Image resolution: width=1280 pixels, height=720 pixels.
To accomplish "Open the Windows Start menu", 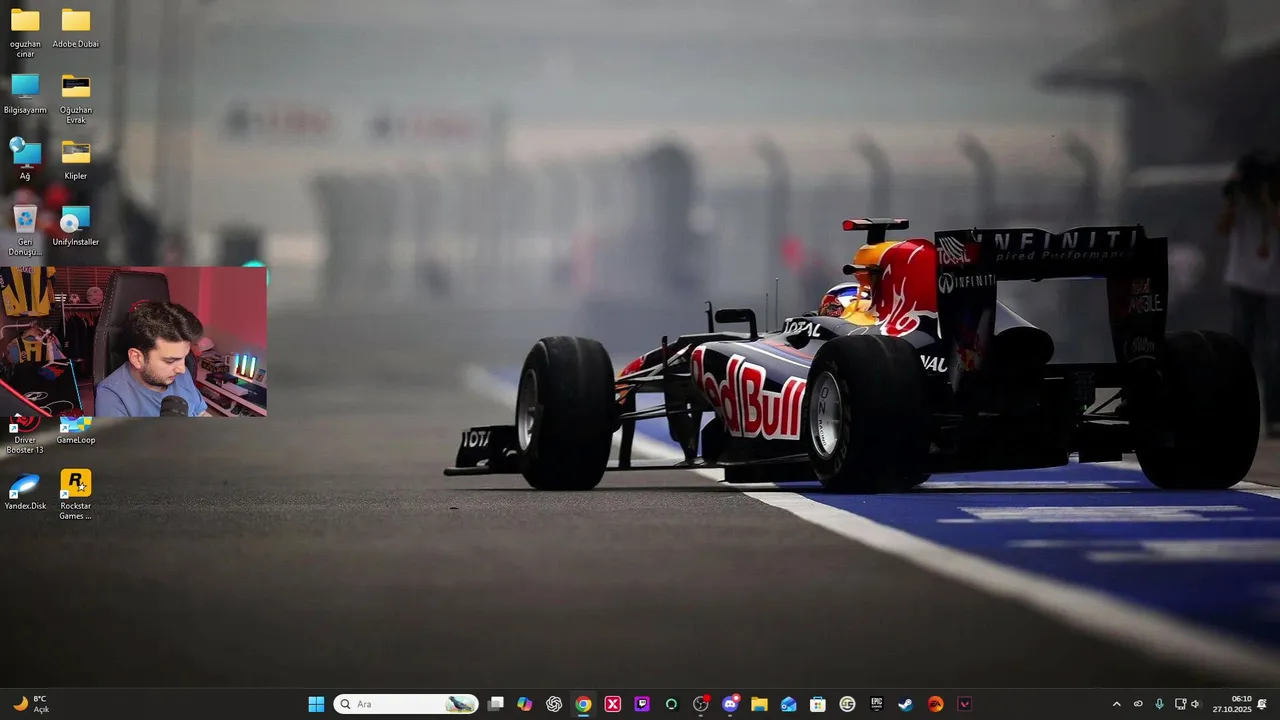I will (x=316, y=704).
